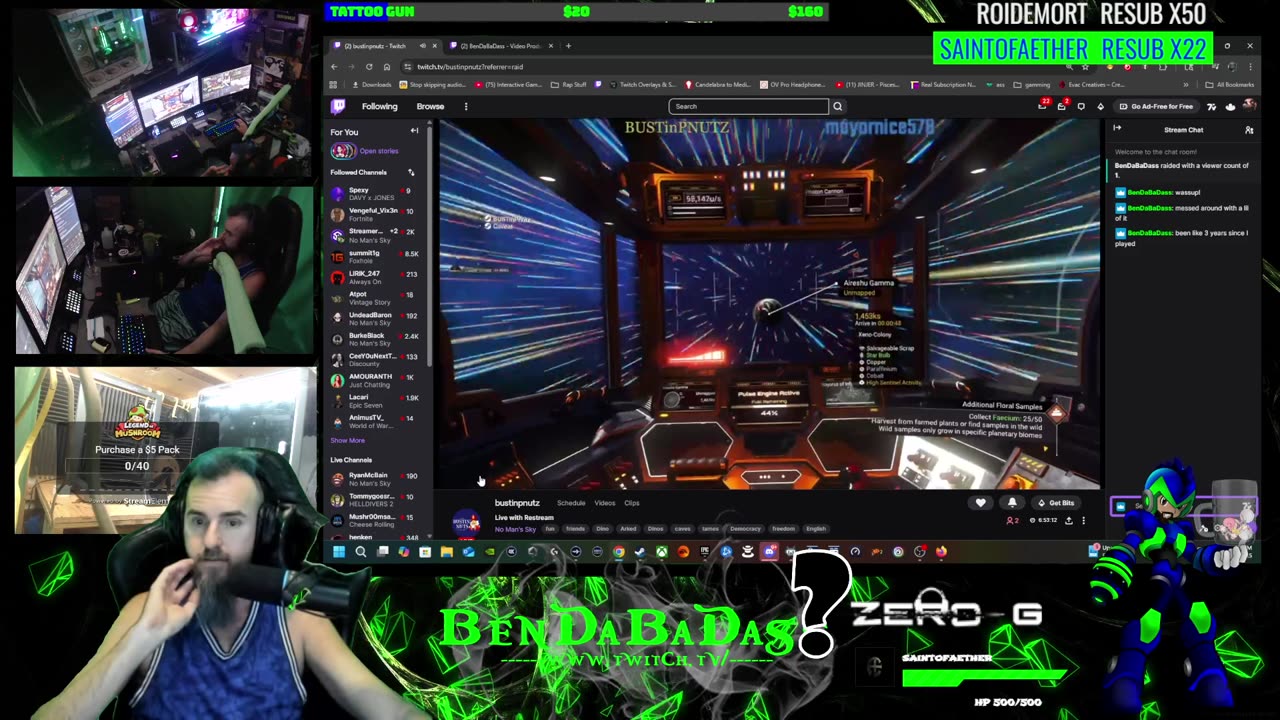Click the Twitch three-dot more menu
Viewport: 1280px width, 720px height.
coord(465,106)
